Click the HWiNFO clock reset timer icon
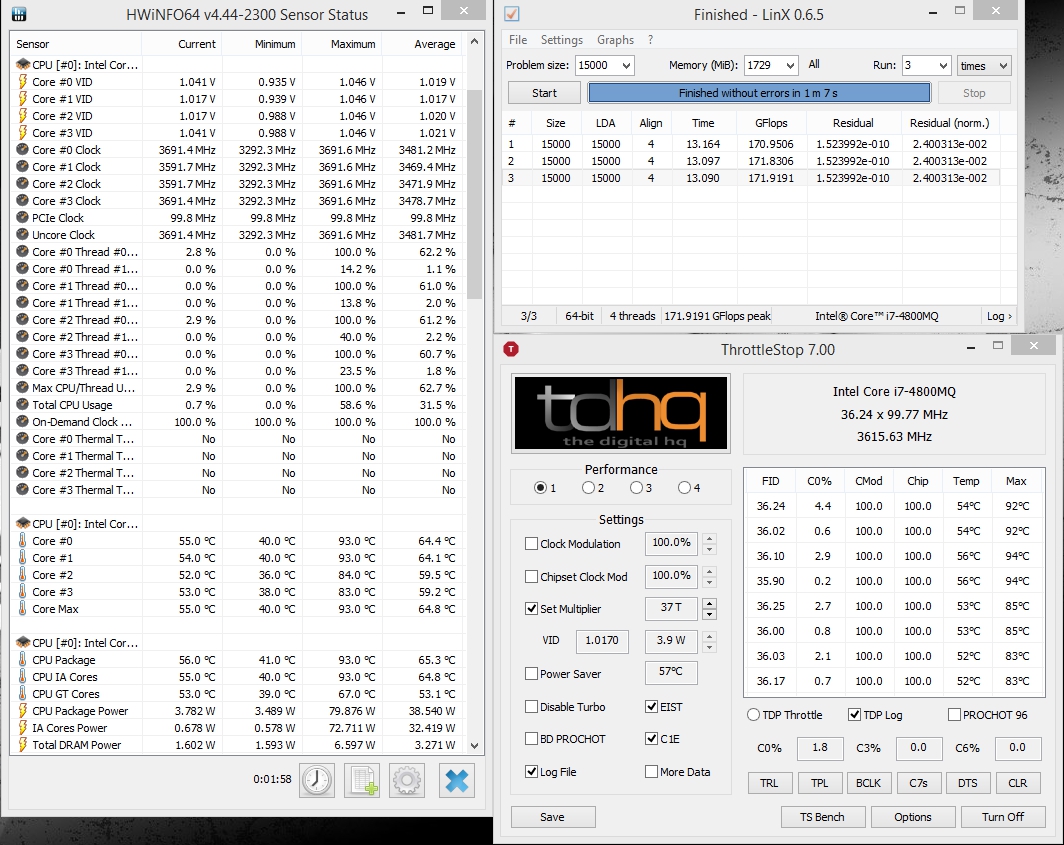Image resolution: width=1064 pixels, height=845 pixels. [x=317, y=780]
